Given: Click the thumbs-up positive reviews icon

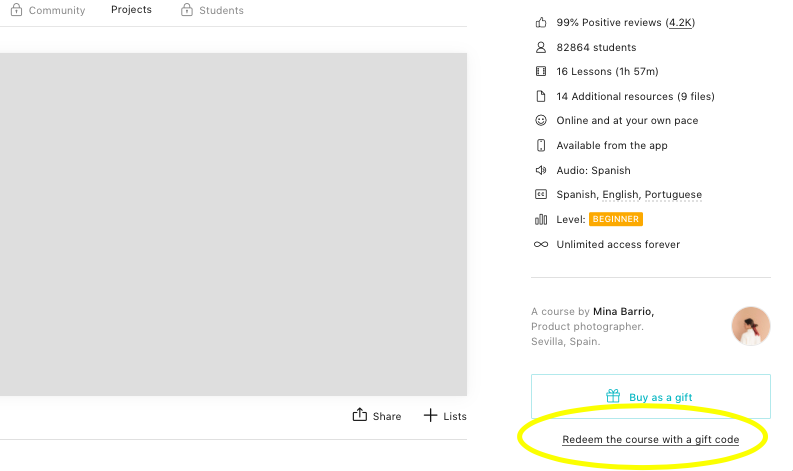Looking at the screenshot, I should point(541,22).
